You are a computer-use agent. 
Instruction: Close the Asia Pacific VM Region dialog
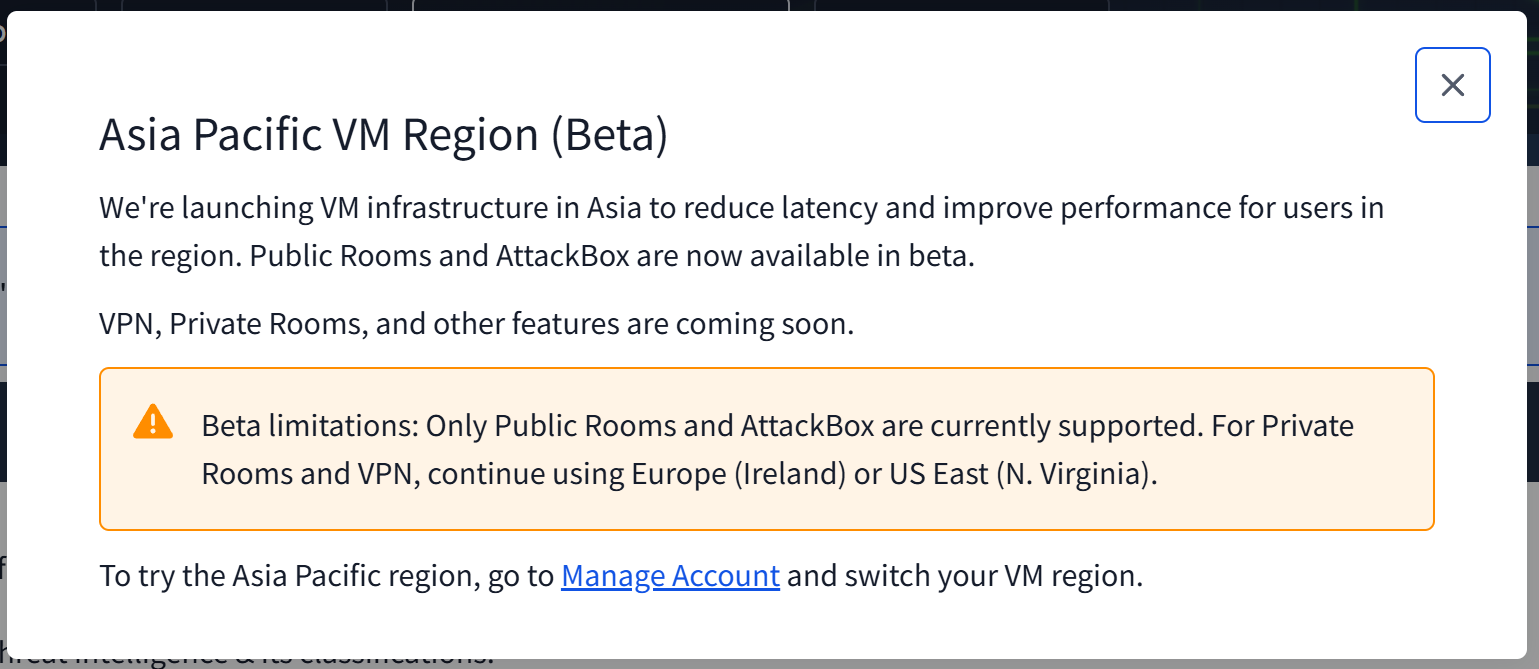coord(1452,85)
